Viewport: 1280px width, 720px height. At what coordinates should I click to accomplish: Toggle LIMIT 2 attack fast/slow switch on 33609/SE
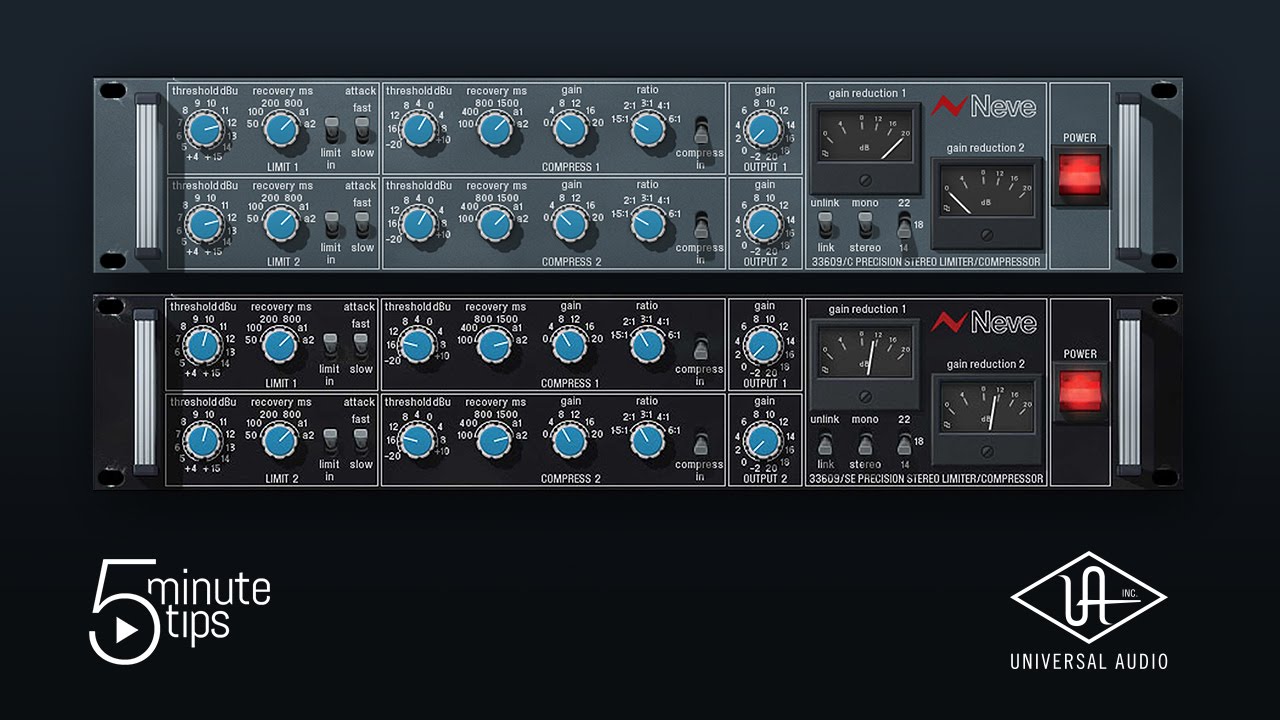[360, 441]
